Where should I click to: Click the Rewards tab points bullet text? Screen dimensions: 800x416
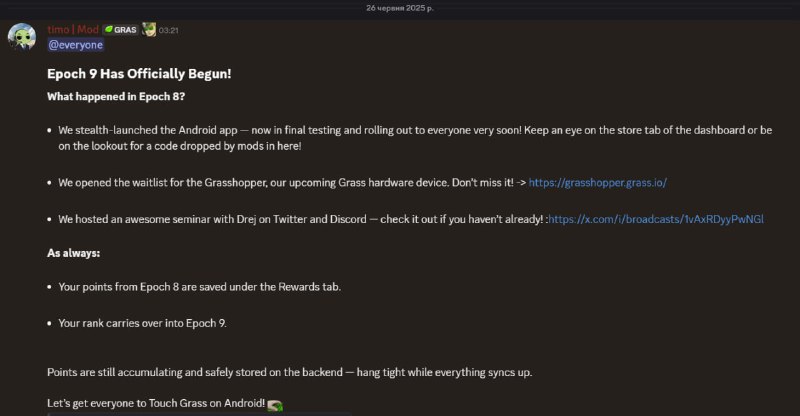[x=199, y=287]
